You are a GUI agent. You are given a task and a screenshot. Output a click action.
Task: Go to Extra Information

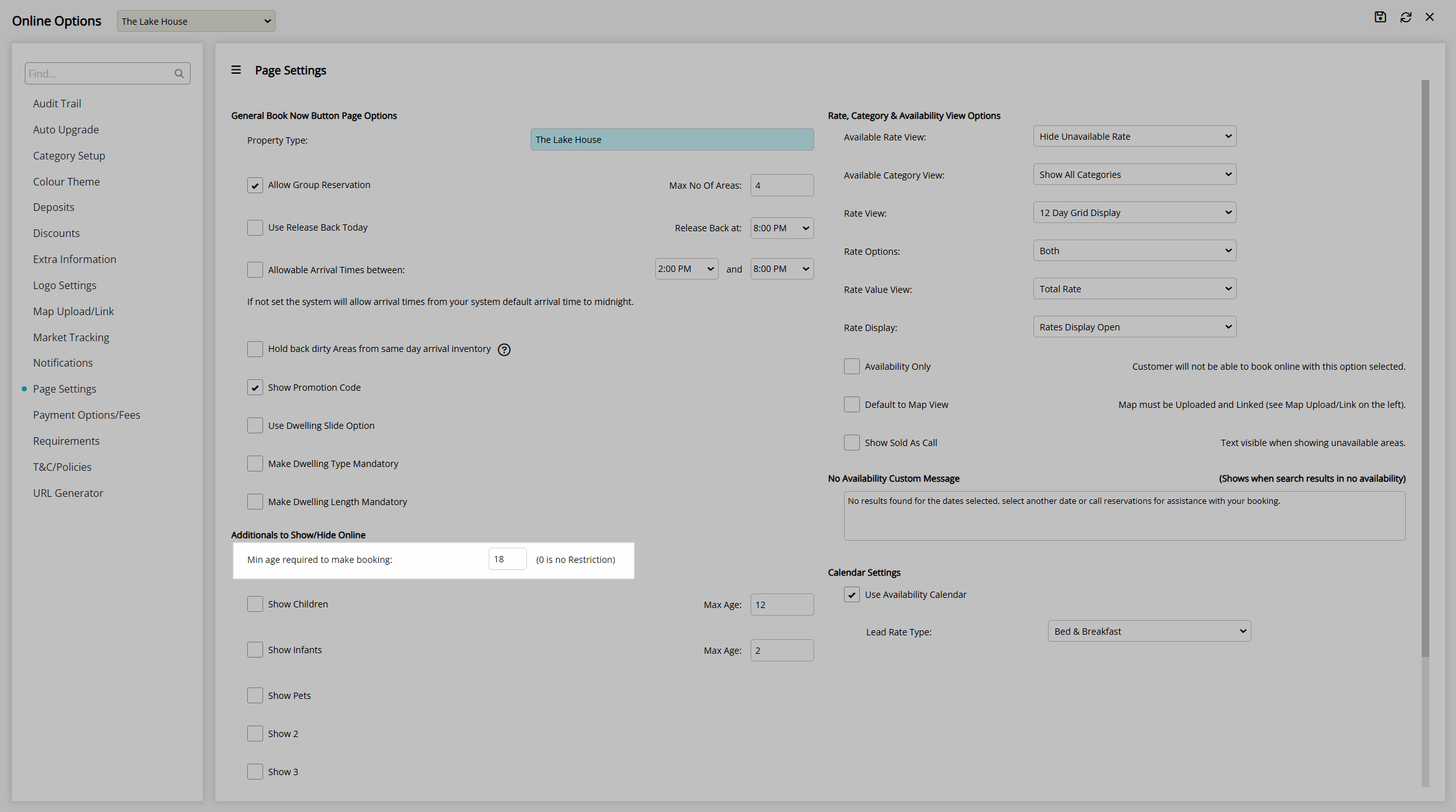coord(75,259)
